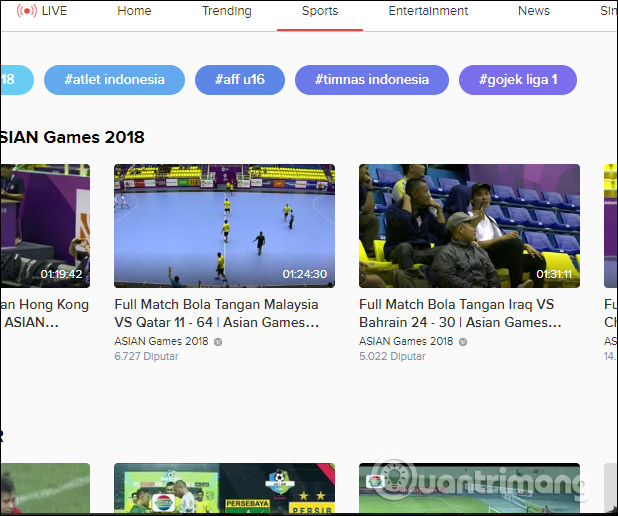This screenshot has height=516, width=618.
Task: Open ASIAN Games 2018 channel under Iraq video
Action: point(406,341)
